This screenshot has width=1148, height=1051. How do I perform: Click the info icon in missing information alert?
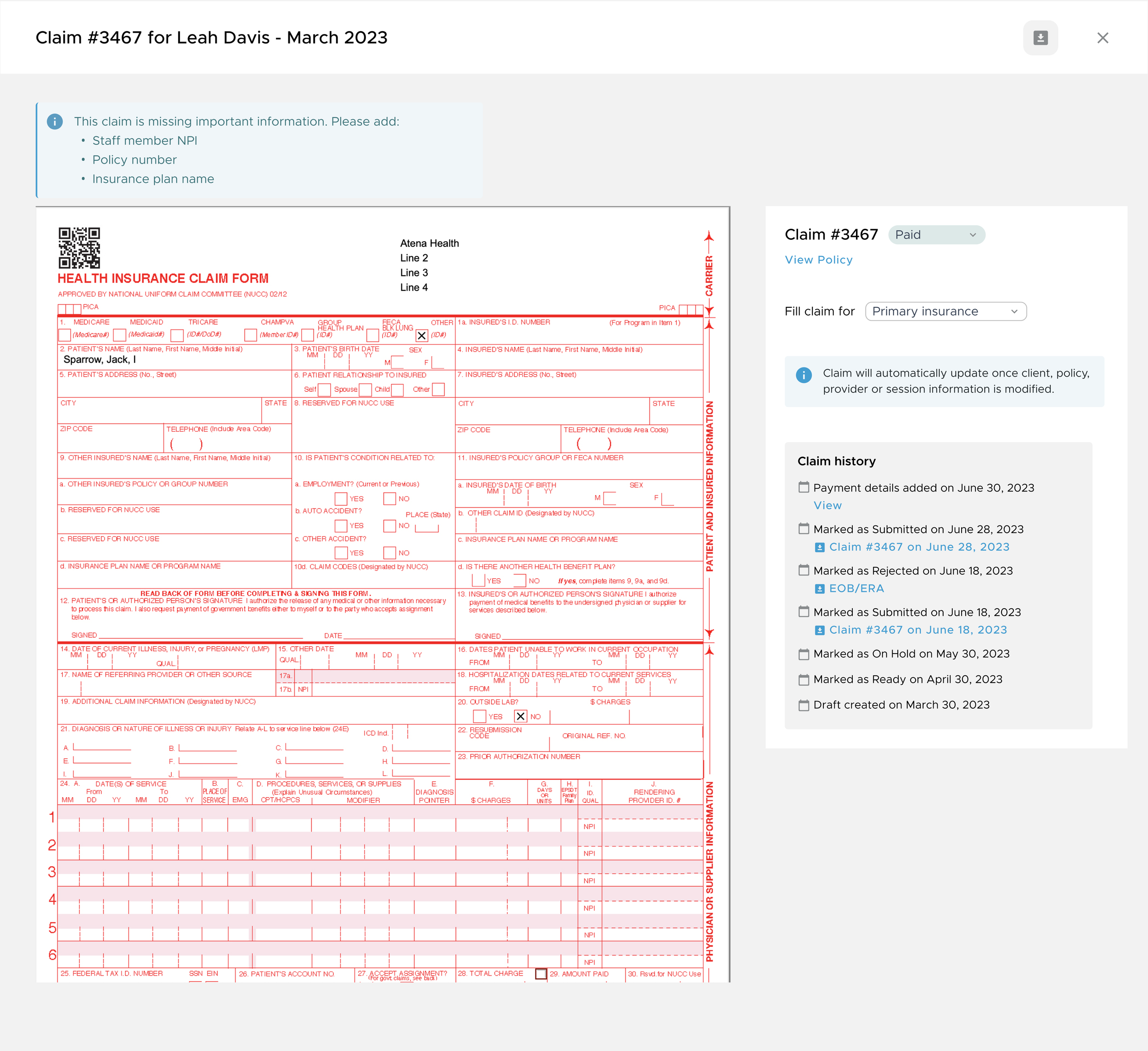(x=55, y=121)
